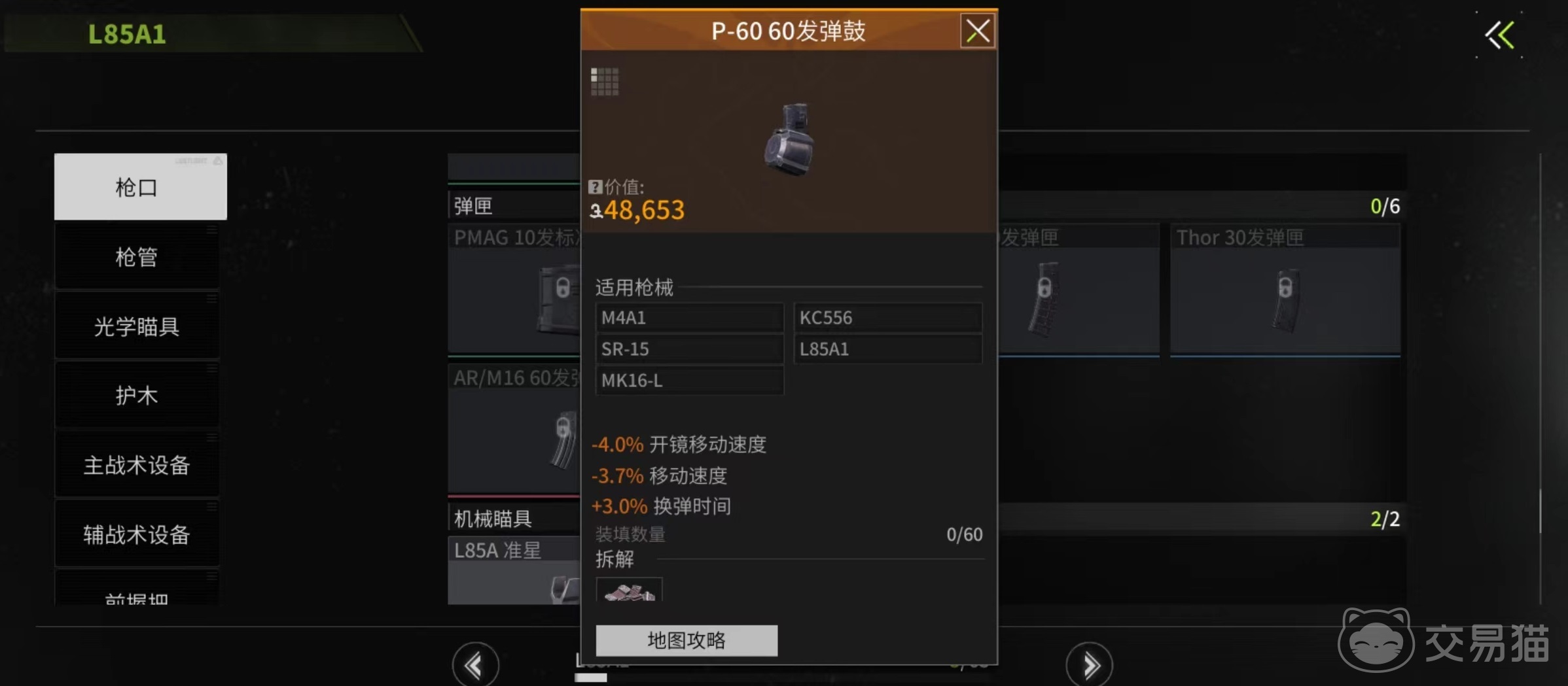1568x686 pixels.
Task: Click the M4A1 compatible weapon entry
Action: 689,318
